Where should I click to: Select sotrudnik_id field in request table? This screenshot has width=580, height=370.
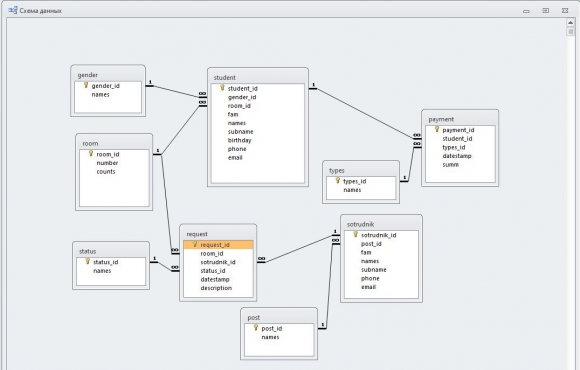pyautogui.click(x=218, y=262)
